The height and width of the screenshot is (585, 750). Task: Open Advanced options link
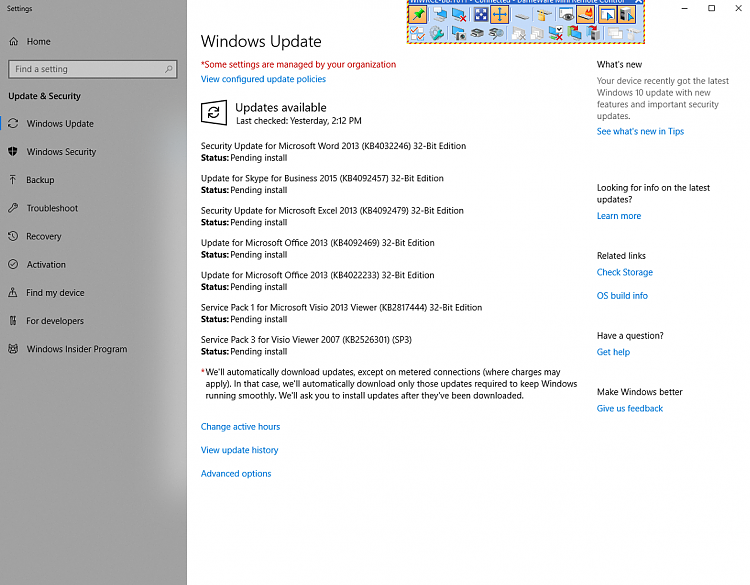point(236,474)
